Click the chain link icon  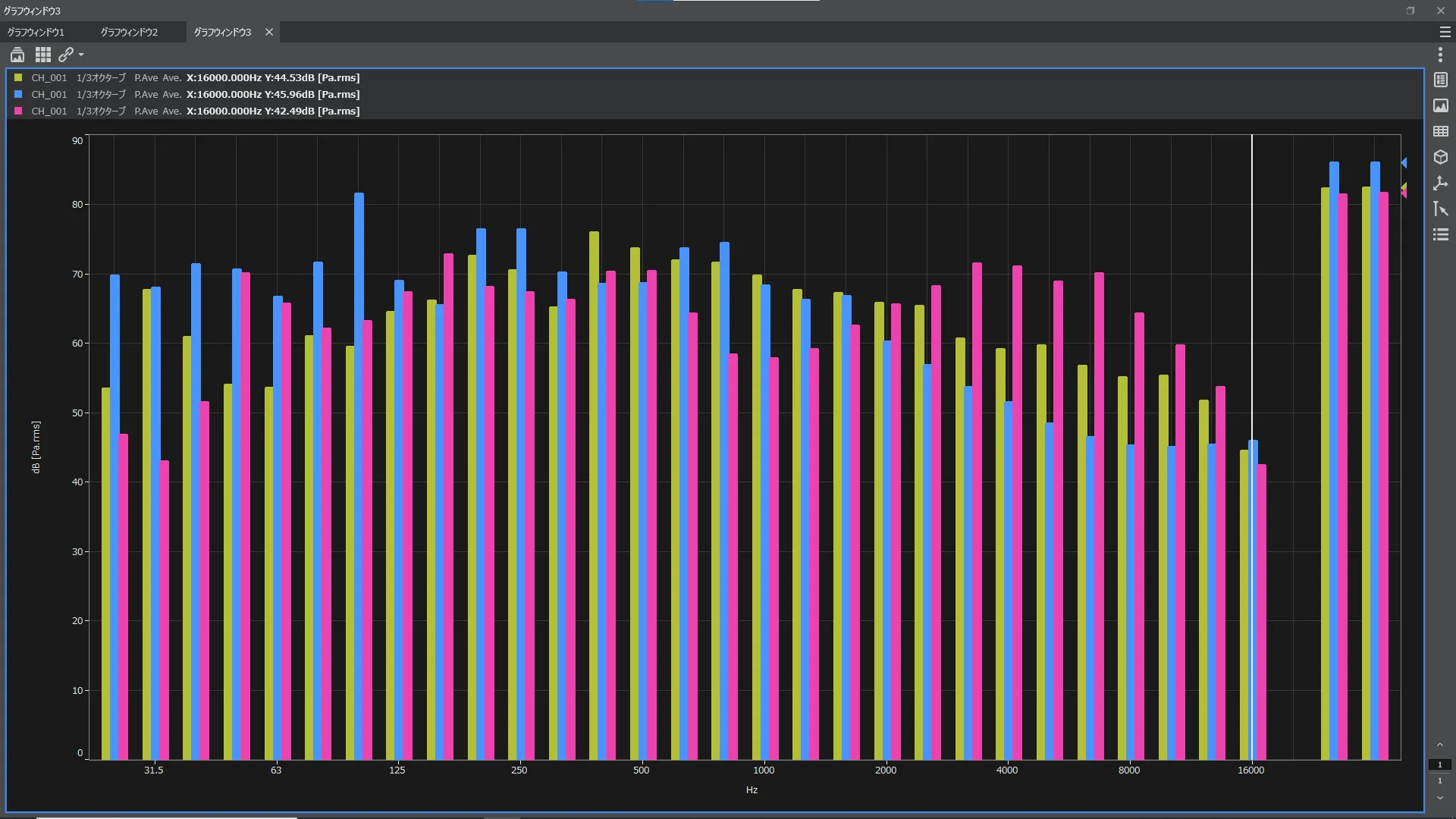66,55
